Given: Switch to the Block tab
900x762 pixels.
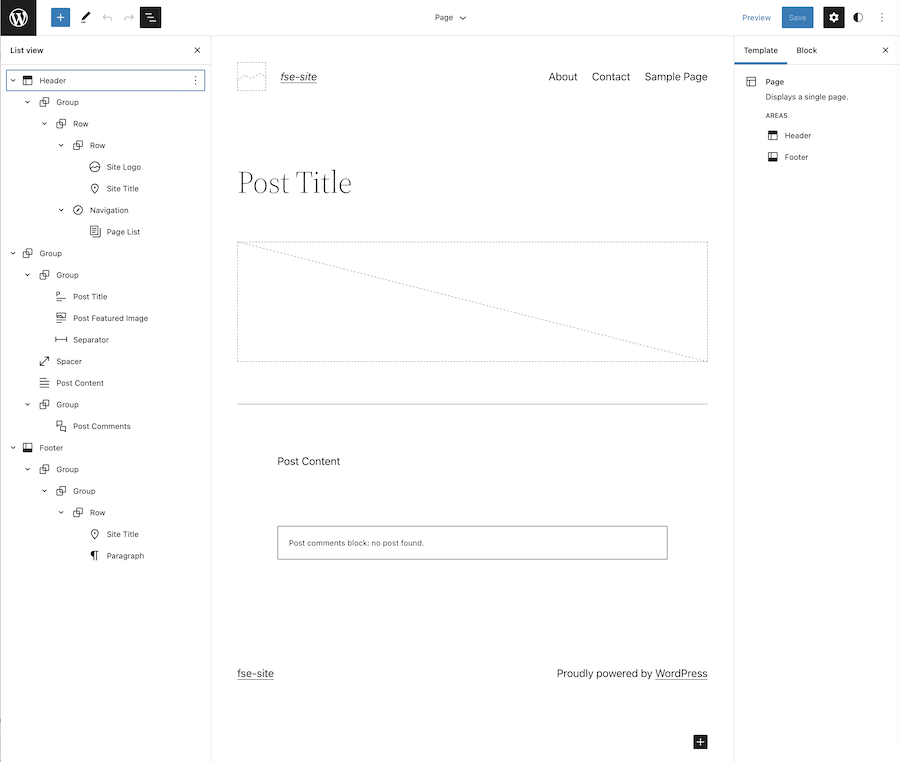Looking at the screenshot, I should pyautogui.click(x=806, y=50).
